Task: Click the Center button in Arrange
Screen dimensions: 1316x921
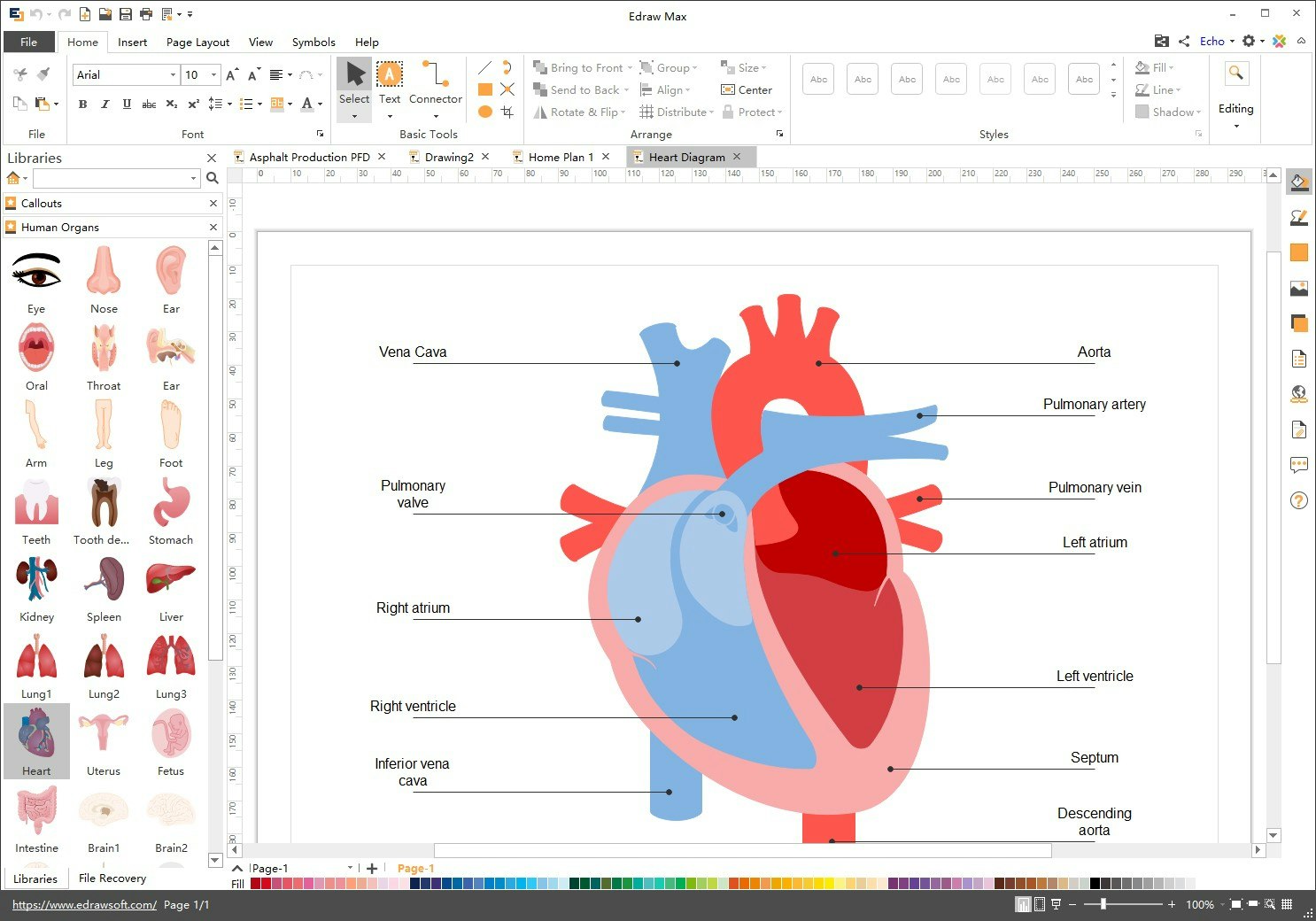Action: (x=747, y=90)
